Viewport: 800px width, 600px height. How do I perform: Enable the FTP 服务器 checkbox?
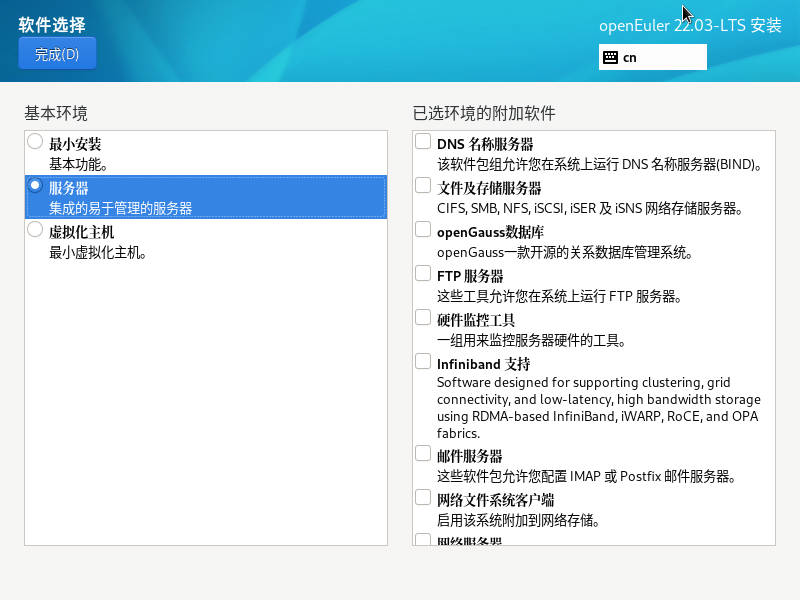tap(422, 273)
